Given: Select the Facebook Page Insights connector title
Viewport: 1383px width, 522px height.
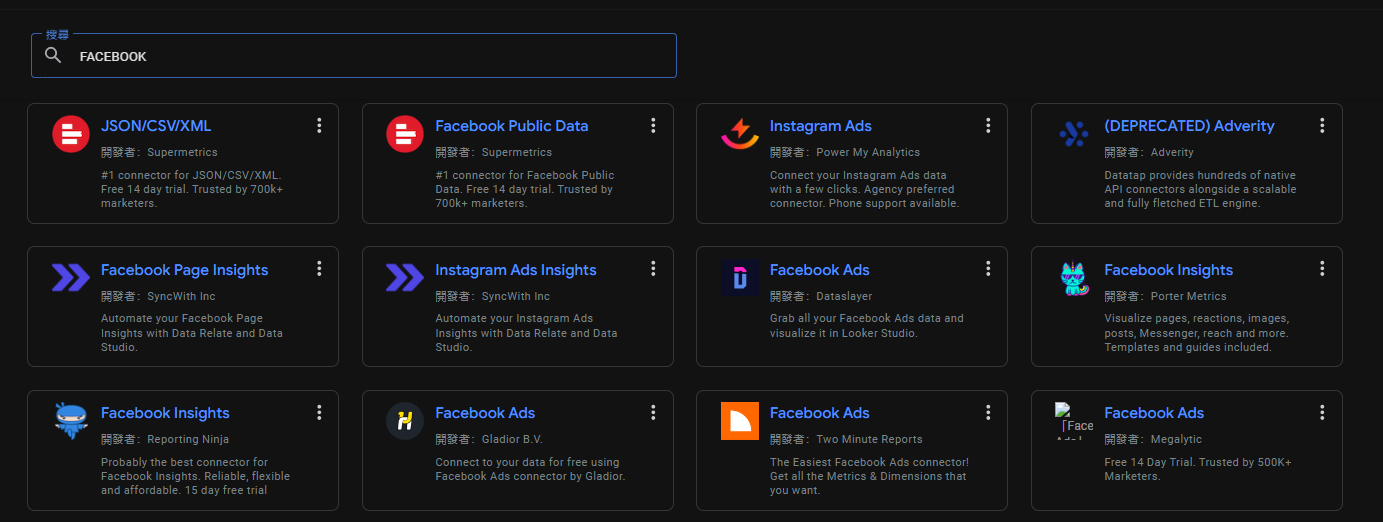Looking at the screenshot, I should [185, 270].
